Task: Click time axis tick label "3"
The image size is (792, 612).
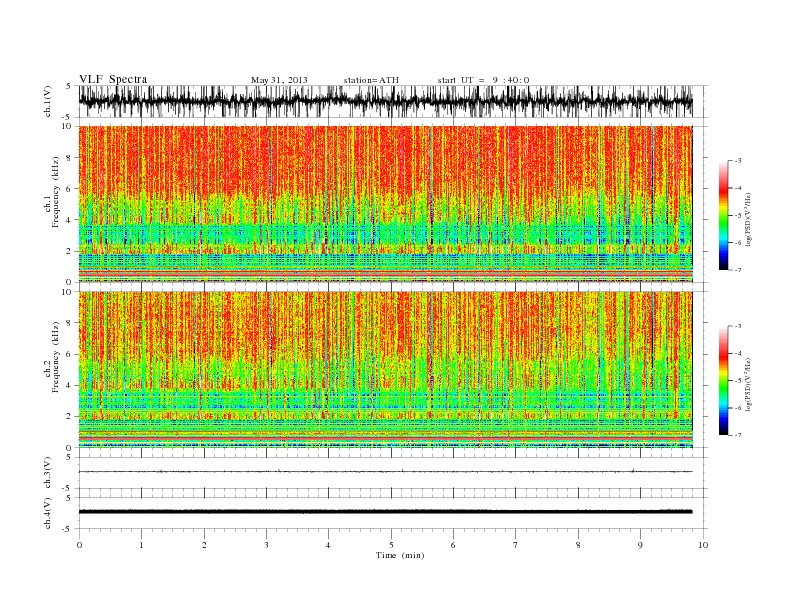Action: tap(266, 545)
